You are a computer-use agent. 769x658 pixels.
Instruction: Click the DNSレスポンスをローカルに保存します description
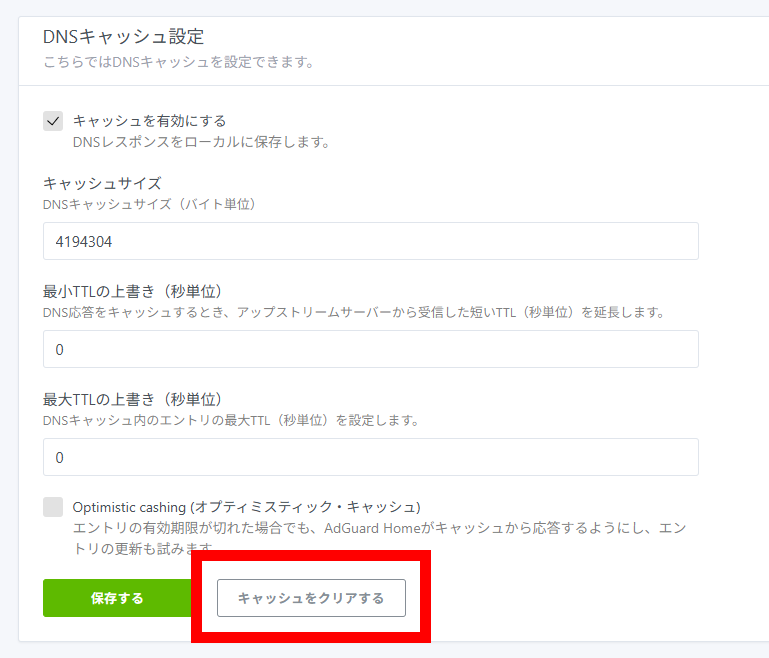pos(202,142)
